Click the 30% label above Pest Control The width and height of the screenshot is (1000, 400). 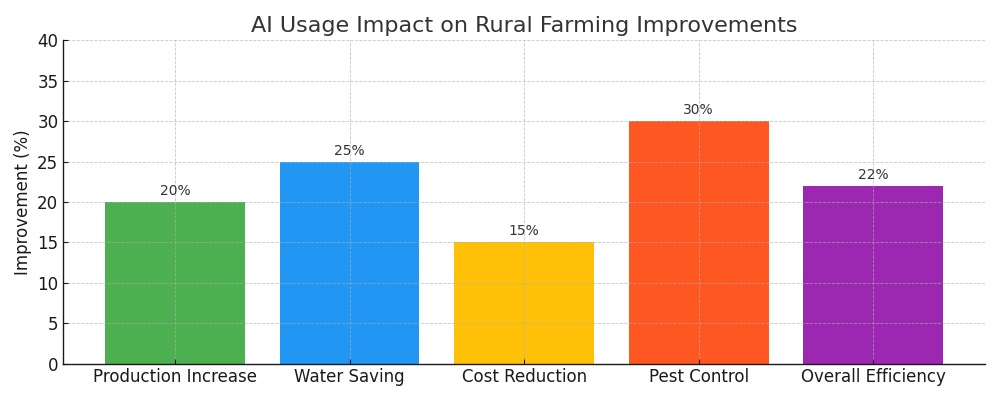698,110
